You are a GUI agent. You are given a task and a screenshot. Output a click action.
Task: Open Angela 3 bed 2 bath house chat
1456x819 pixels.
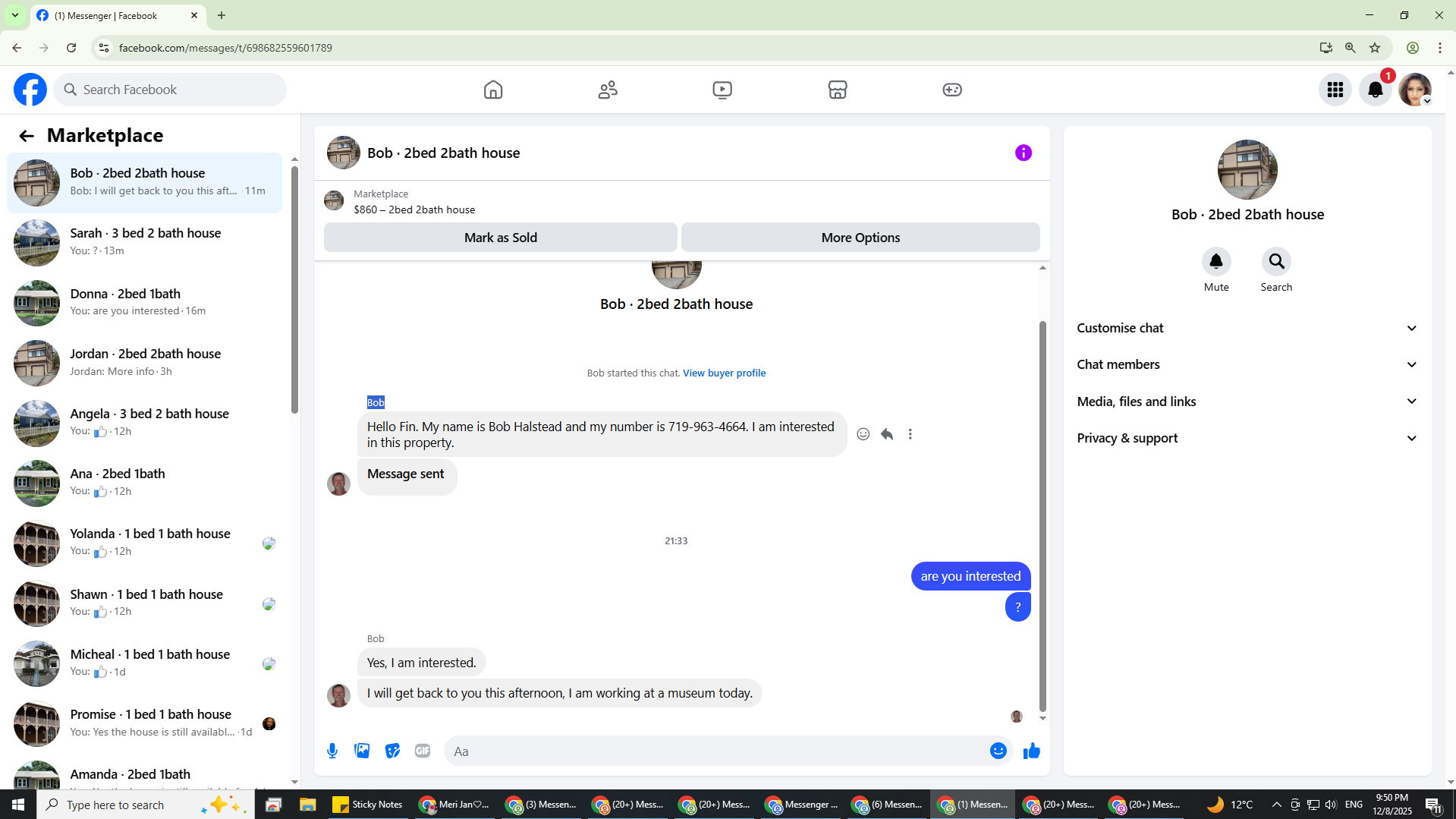[144, 423]
